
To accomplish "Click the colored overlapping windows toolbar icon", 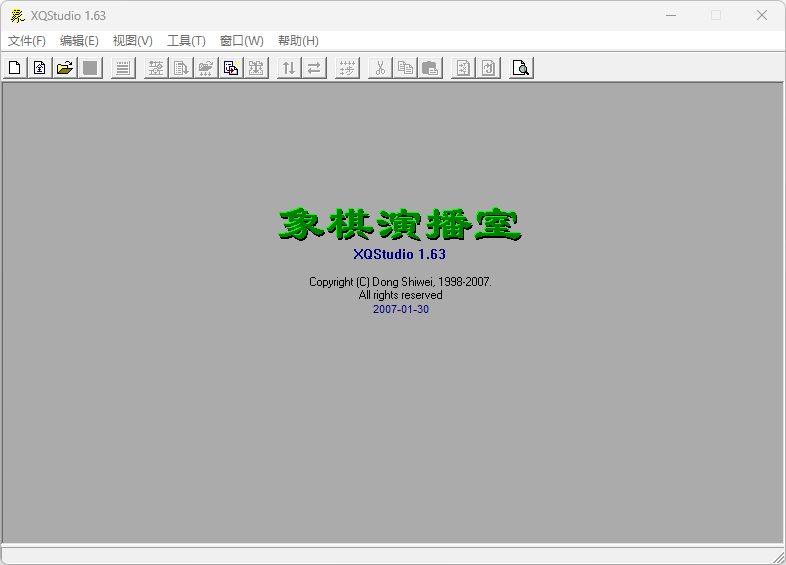I will [x=231, y=68].
